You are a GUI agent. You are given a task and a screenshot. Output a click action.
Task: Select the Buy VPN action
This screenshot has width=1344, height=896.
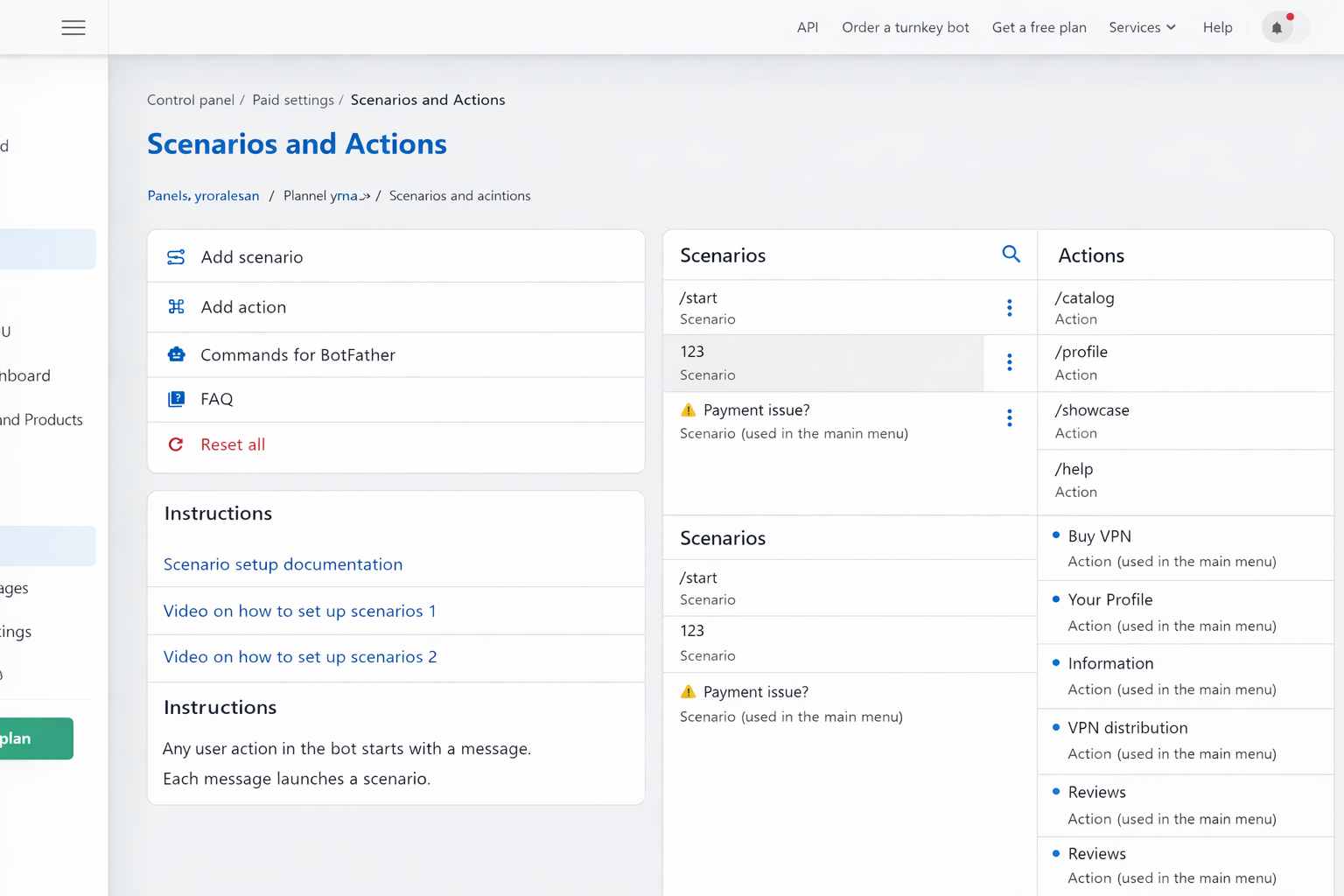pyautogui.click(x=1099, y=536)
